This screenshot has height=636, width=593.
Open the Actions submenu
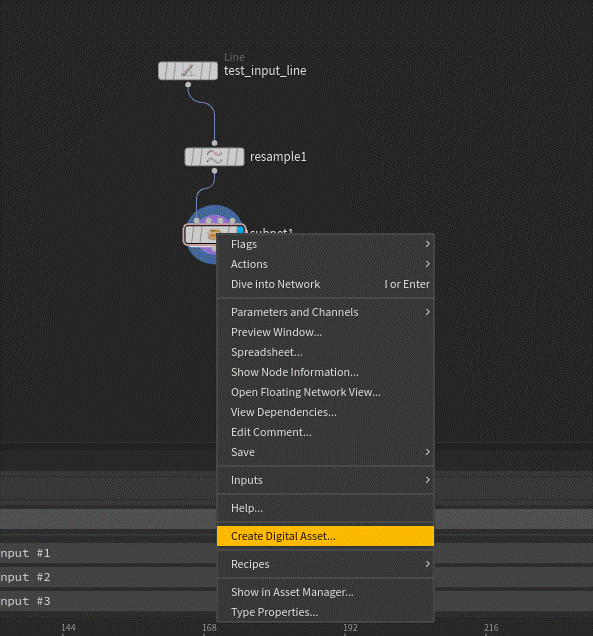point(325,264)
